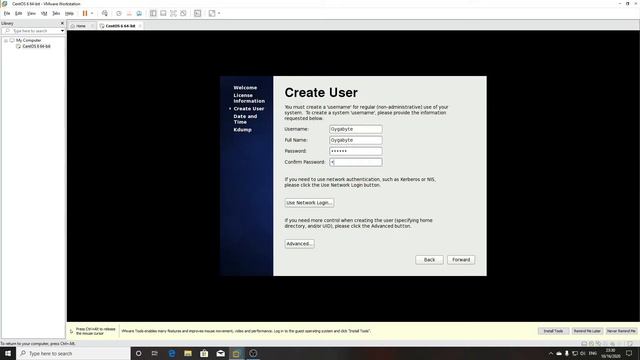Open the VM menu
Viewport: 640px width, 360px height.
tap(44, 13)
